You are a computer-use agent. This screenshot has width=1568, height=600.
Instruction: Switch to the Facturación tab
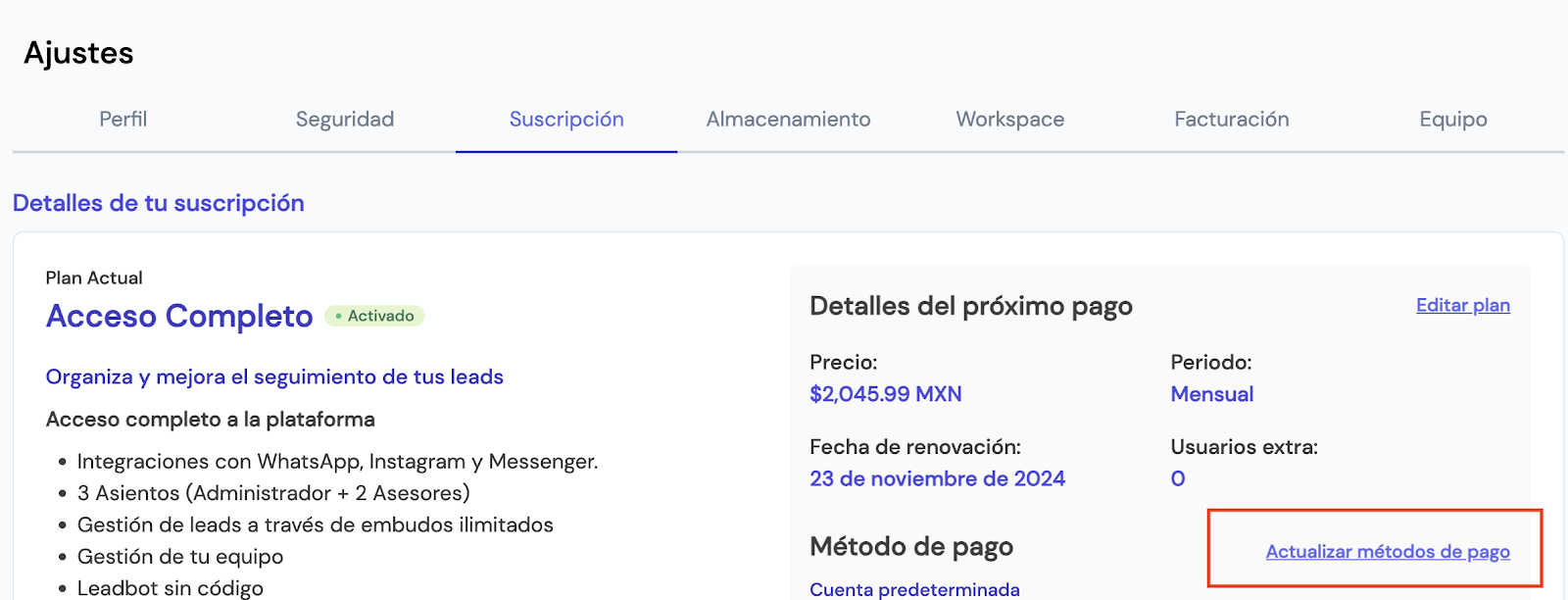click(x=1231, y=120)
